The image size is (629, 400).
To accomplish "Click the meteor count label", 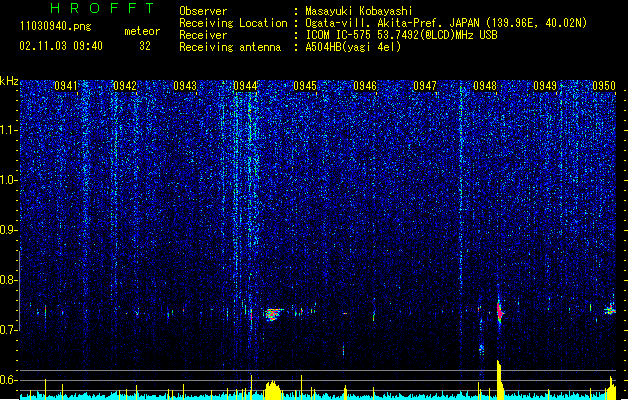I will (x=142, y=31).
